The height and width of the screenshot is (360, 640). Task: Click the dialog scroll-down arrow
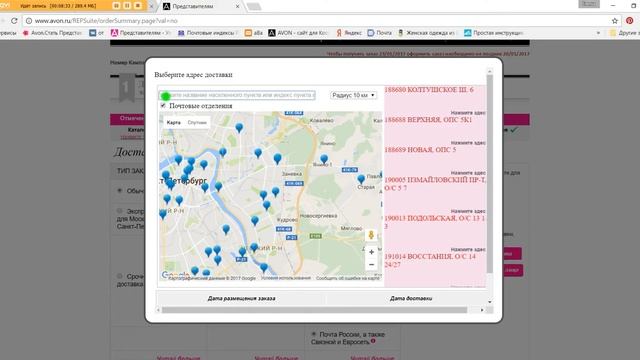tap(489, 302)
